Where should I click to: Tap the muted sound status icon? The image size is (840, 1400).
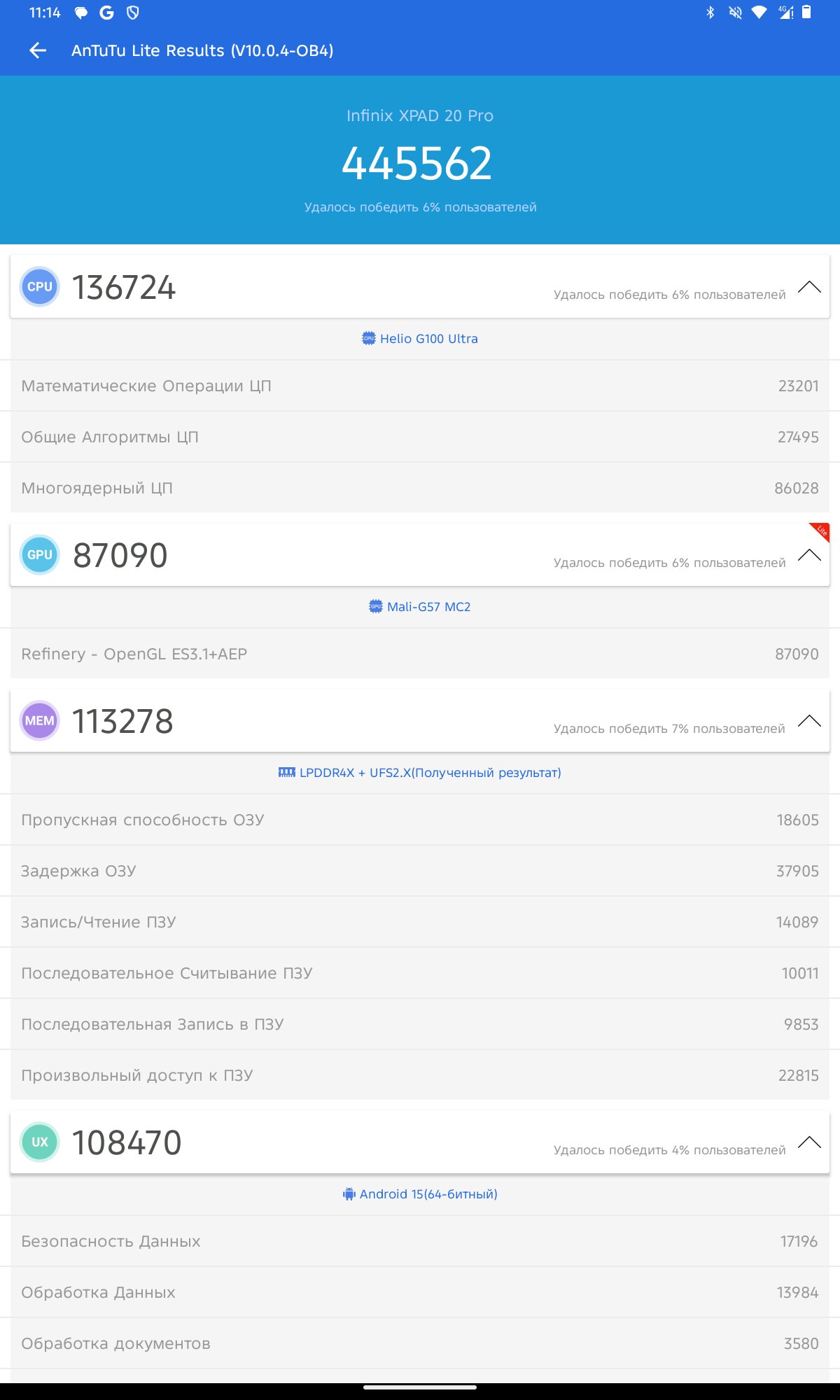click(735, 13)
